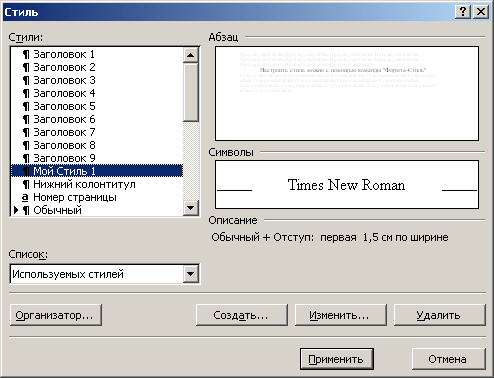Click the paragraph icon beside Заголовок 1
494x378 pixels.
click(x=26, y=54)
